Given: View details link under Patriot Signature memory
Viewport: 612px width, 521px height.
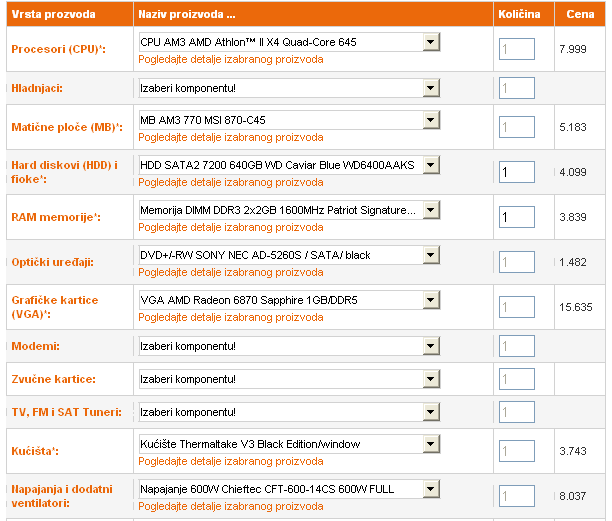Looking at the screenshot, I should (x=231, y=227).
